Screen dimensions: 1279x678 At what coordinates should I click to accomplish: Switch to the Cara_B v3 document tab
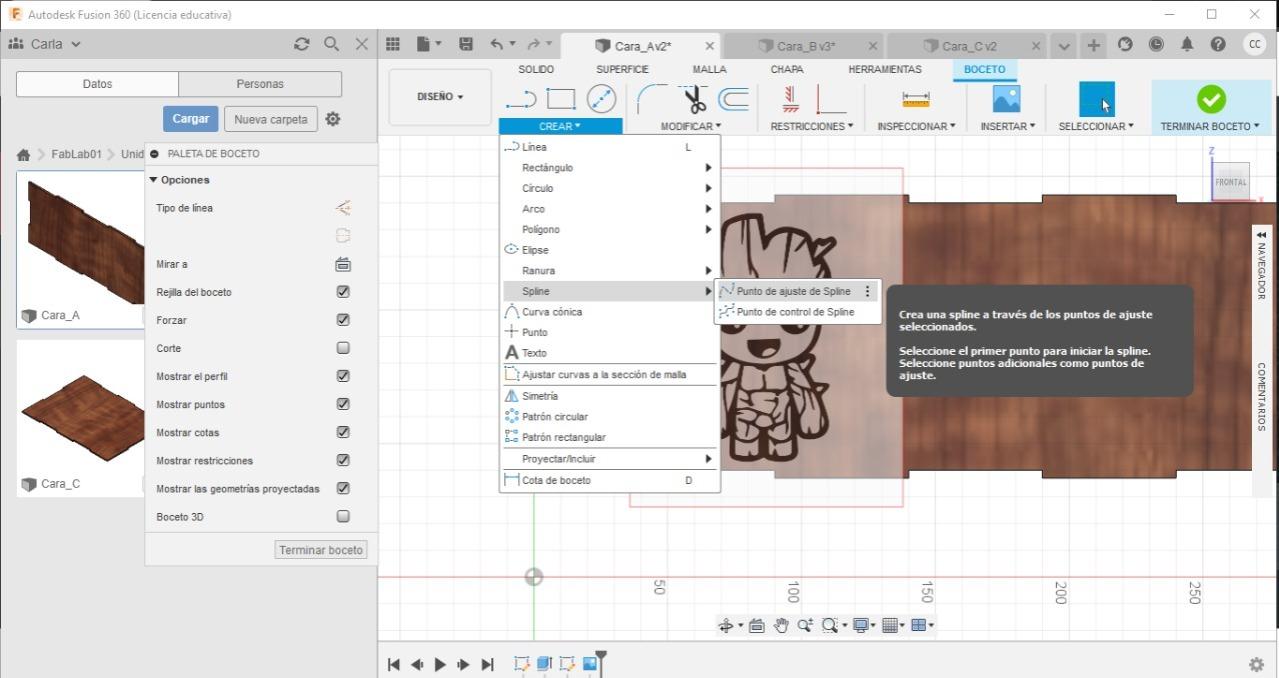coord(803,46)
